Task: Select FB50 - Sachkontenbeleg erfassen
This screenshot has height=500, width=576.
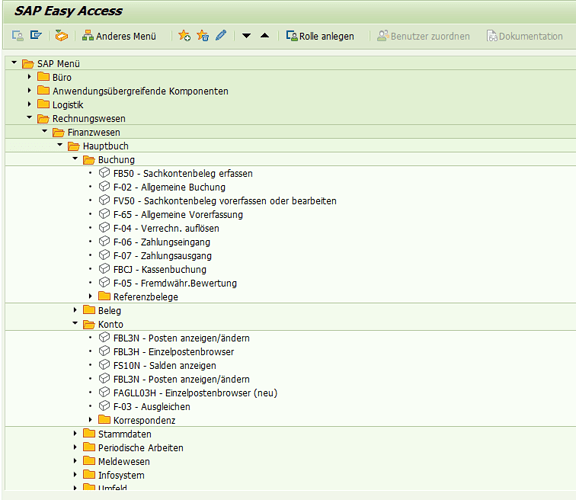Action: pos(183,173)
